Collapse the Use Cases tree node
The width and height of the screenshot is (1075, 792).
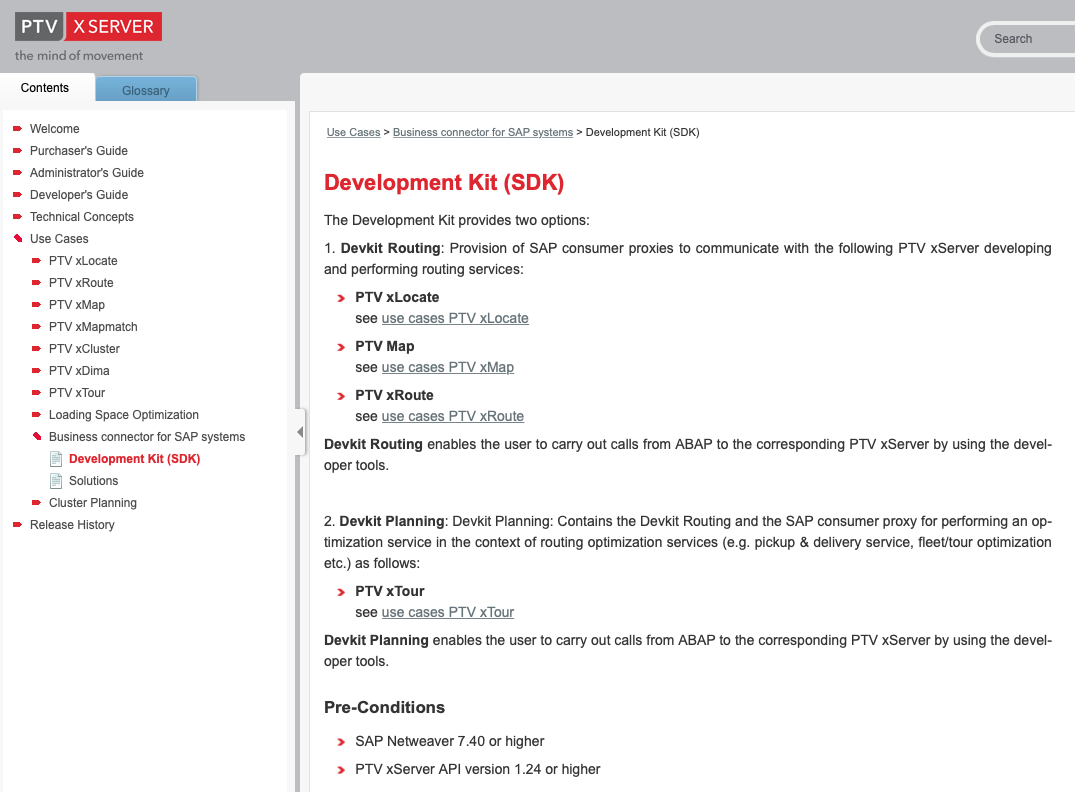click(18, 239)
